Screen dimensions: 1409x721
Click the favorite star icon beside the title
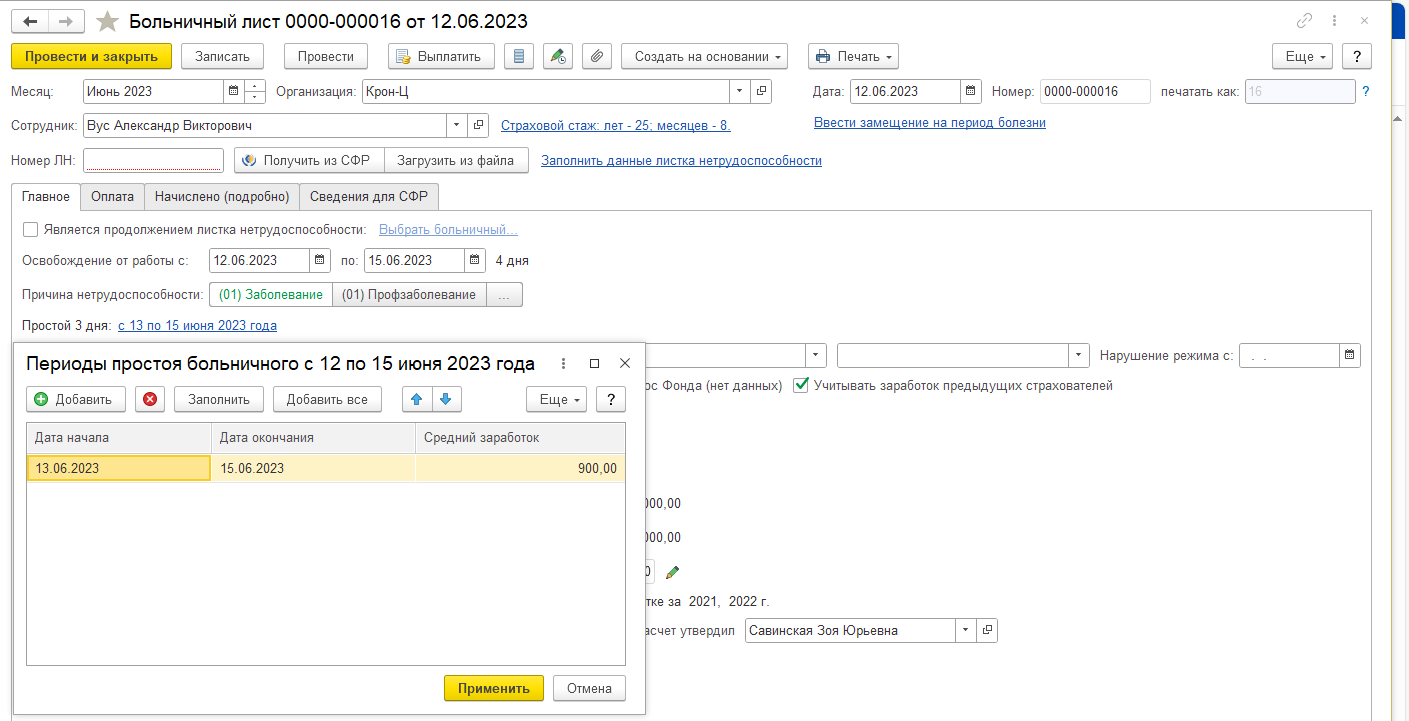point(107,21)
